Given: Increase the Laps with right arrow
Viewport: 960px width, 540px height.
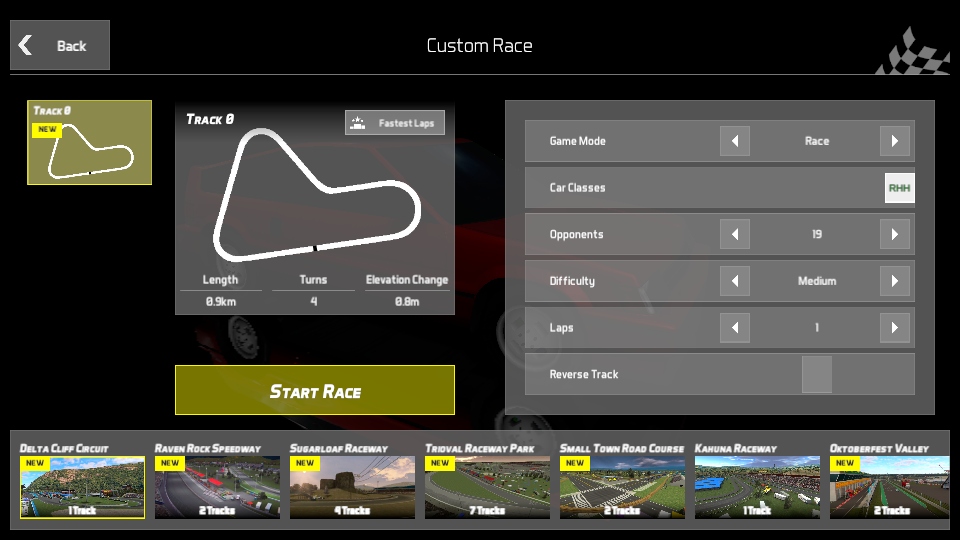Looking at the screenshot, I should (895, 328).
